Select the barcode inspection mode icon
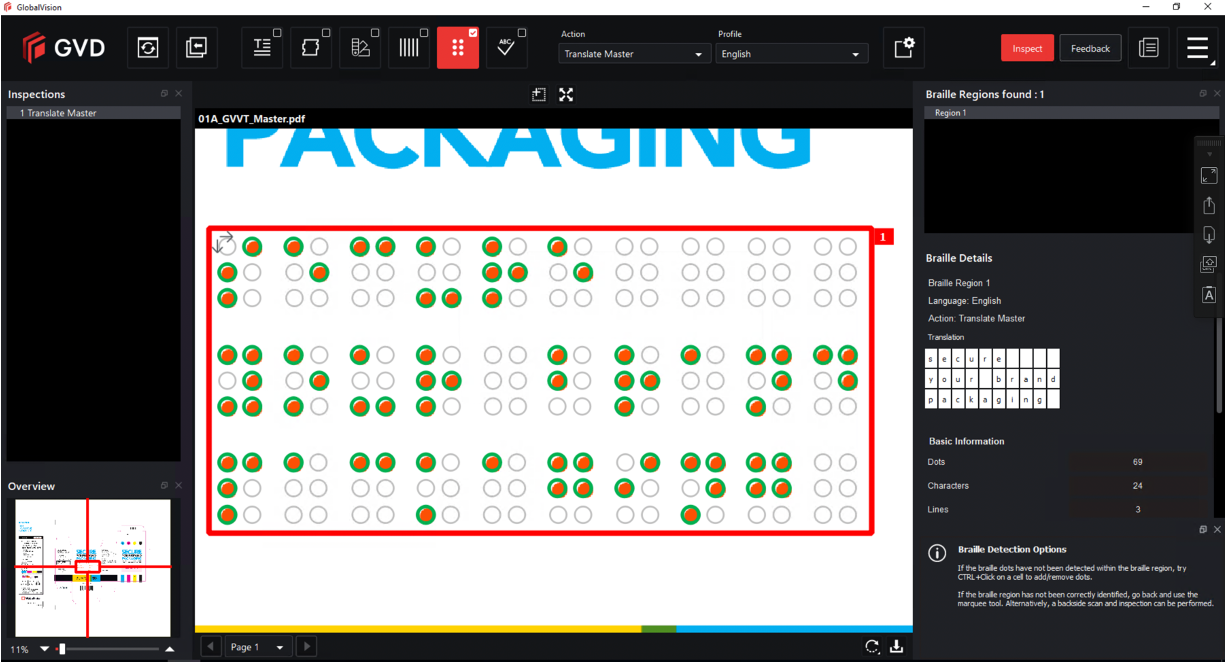 [x=408, y=48]
